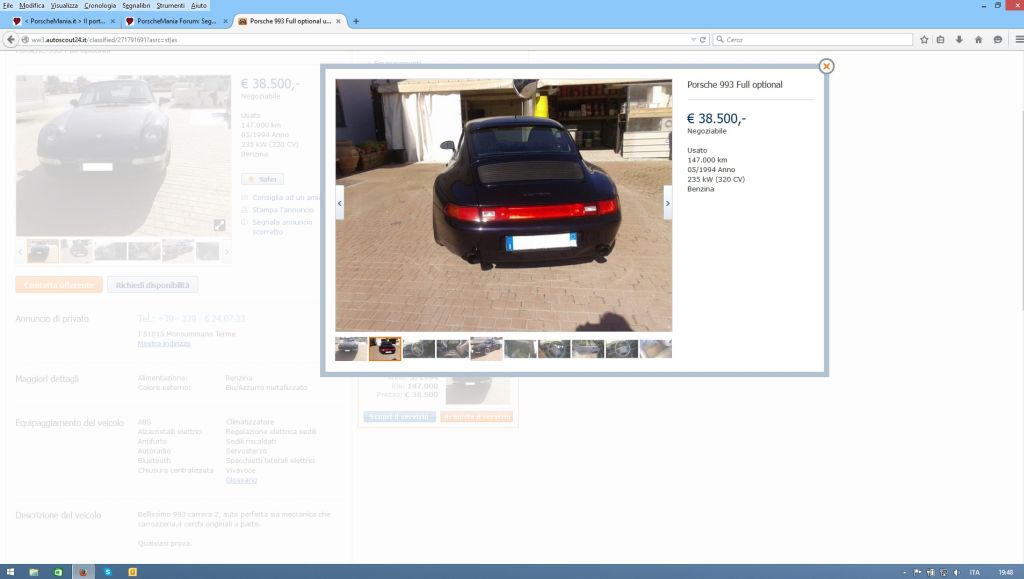Close the photo gallery popup
The height and width of the screenshot is (579, 1024).
[x=826, y=66]
